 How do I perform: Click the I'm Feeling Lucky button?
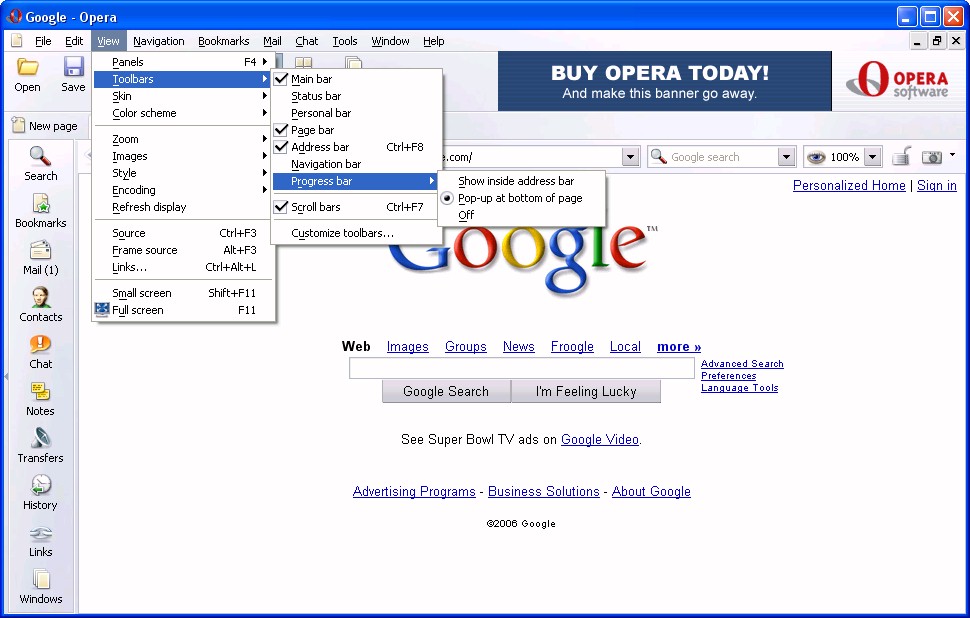tap(586, 391)
